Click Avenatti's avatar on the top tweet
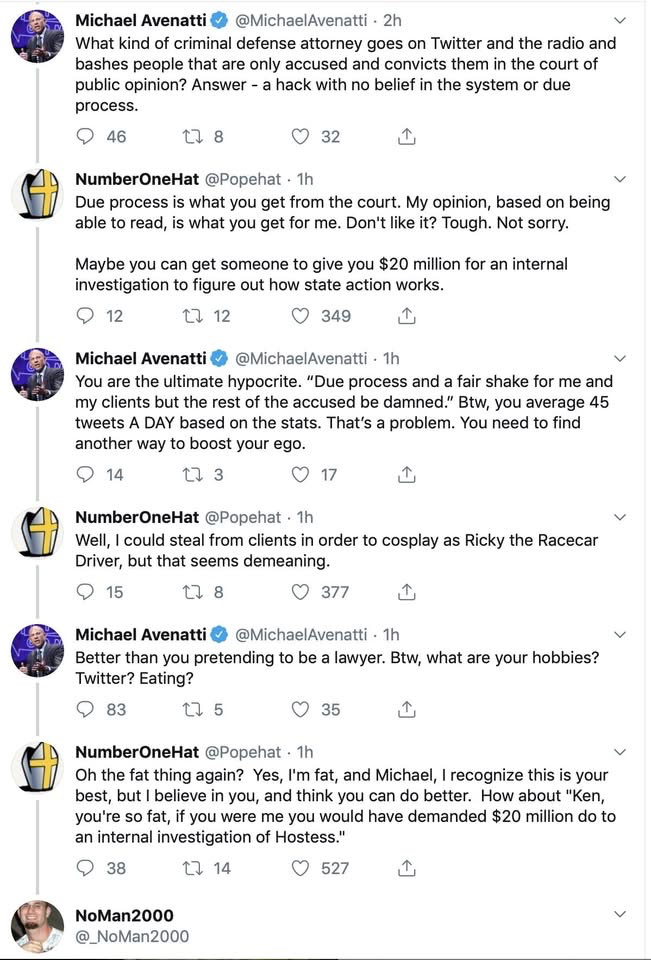Screen dimensions: 651x960 38,41
